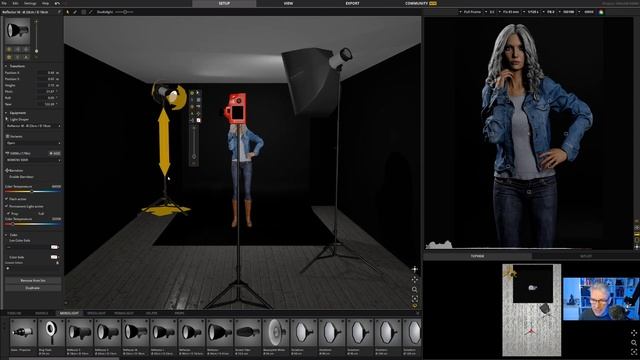Open the MODELS library tab
This screenshot has height=360, width=640.
pos(42,313)
